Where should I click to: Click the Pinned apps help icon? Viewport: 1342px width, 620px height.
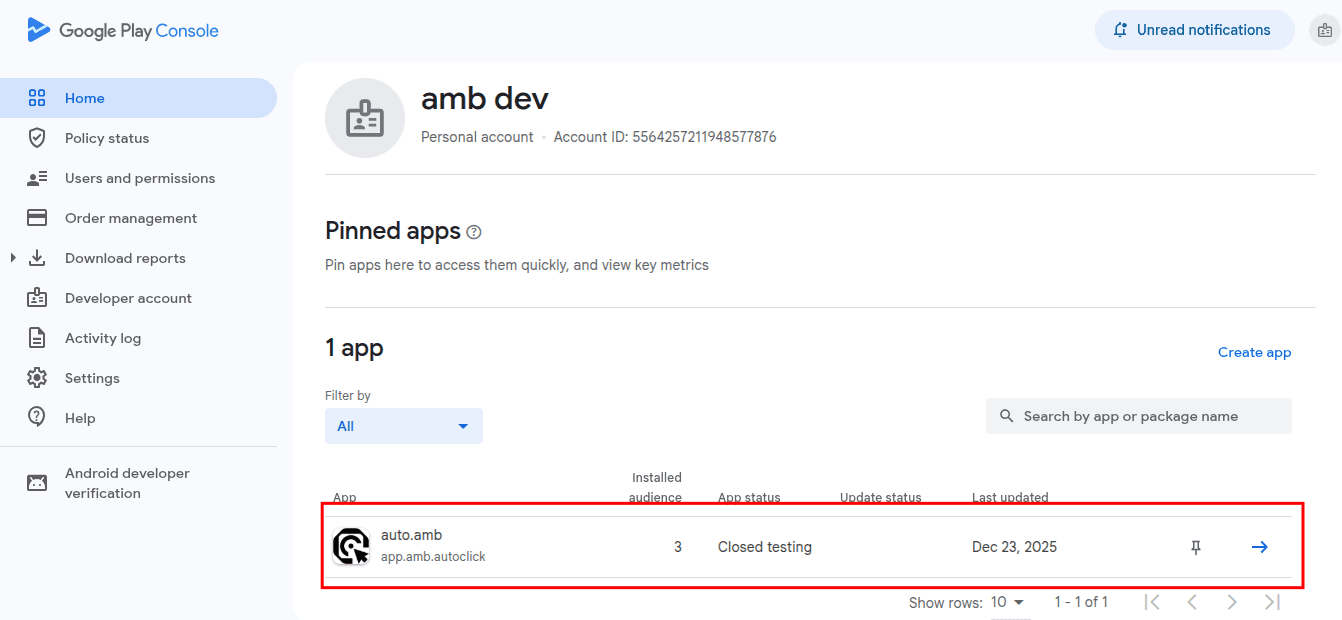[x=474, y=232]
